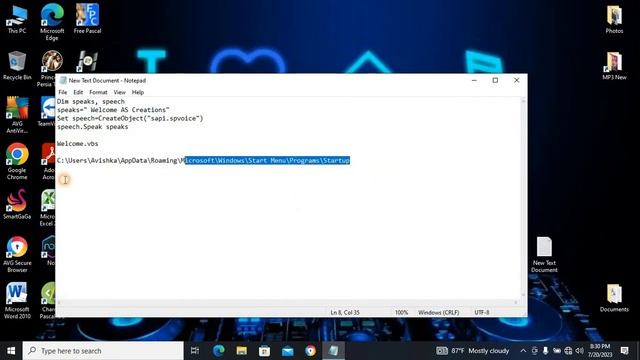
Task: Click the network tray icon
Action: pyautogui.click(x=568, y=351)
